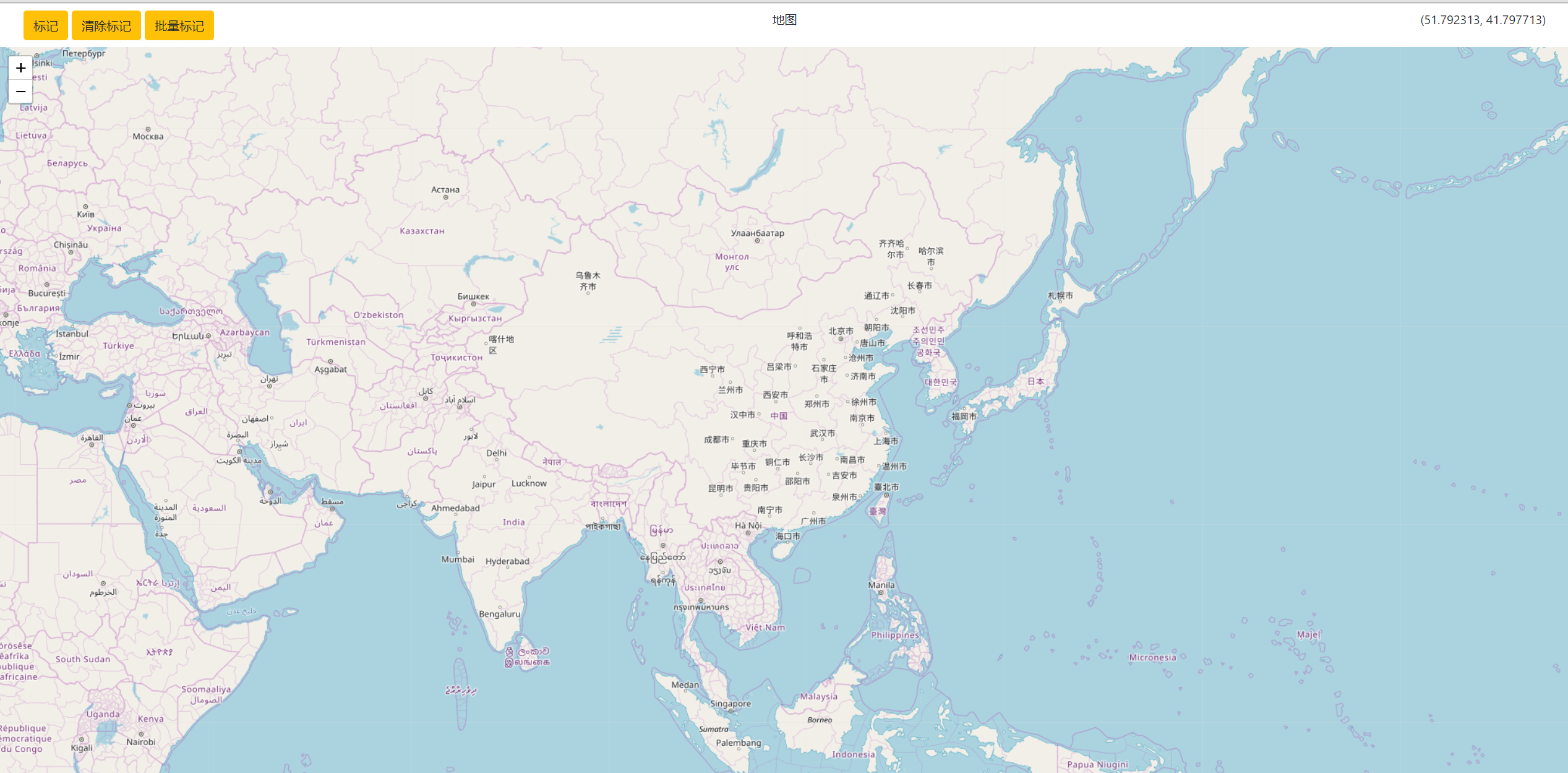
Task: Click the Nairobi city label
Action: click(141, 742)
